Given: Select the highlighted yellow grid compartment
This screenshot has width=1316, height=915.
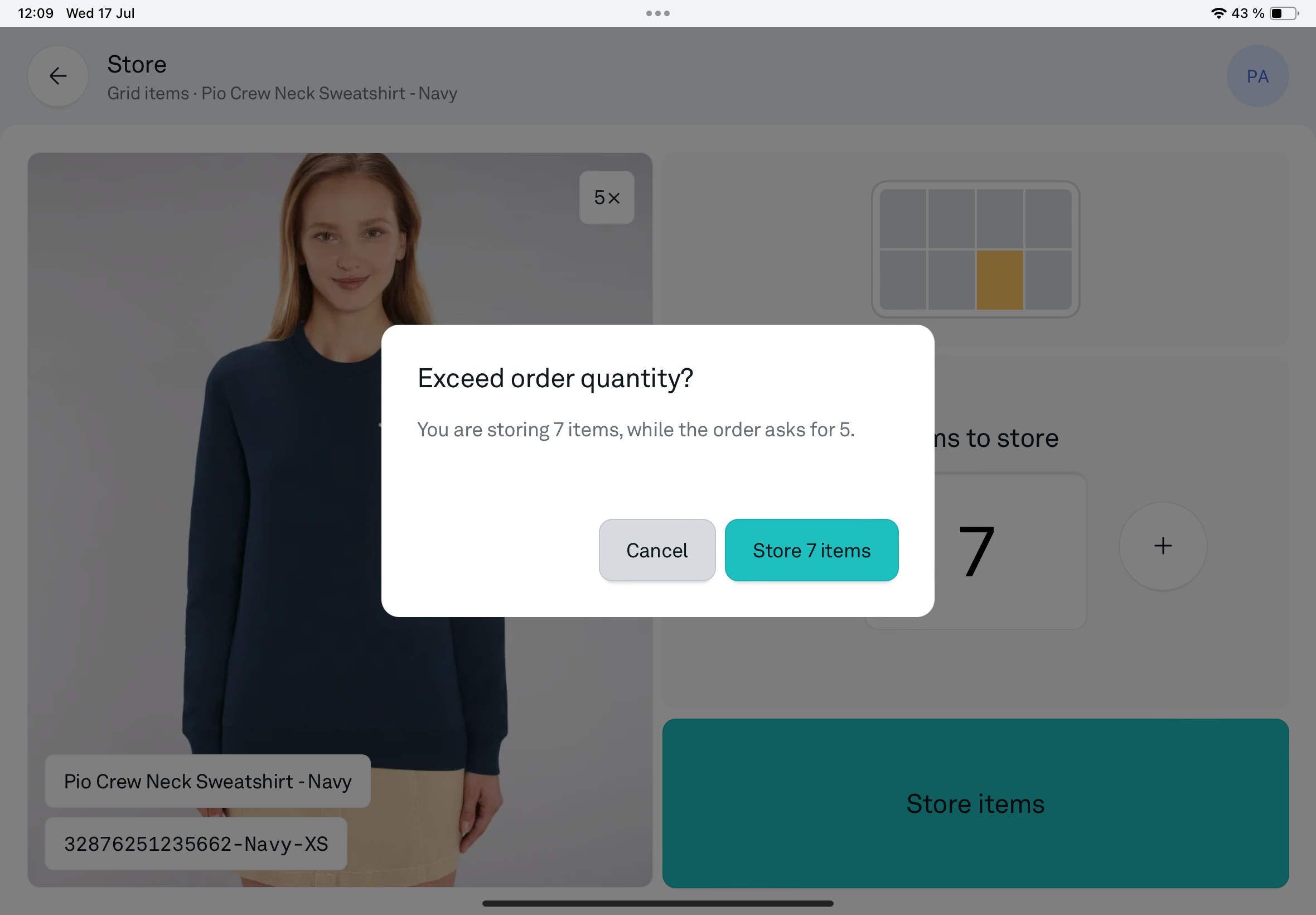Looking at the screenshot, I should coord(999,280).
